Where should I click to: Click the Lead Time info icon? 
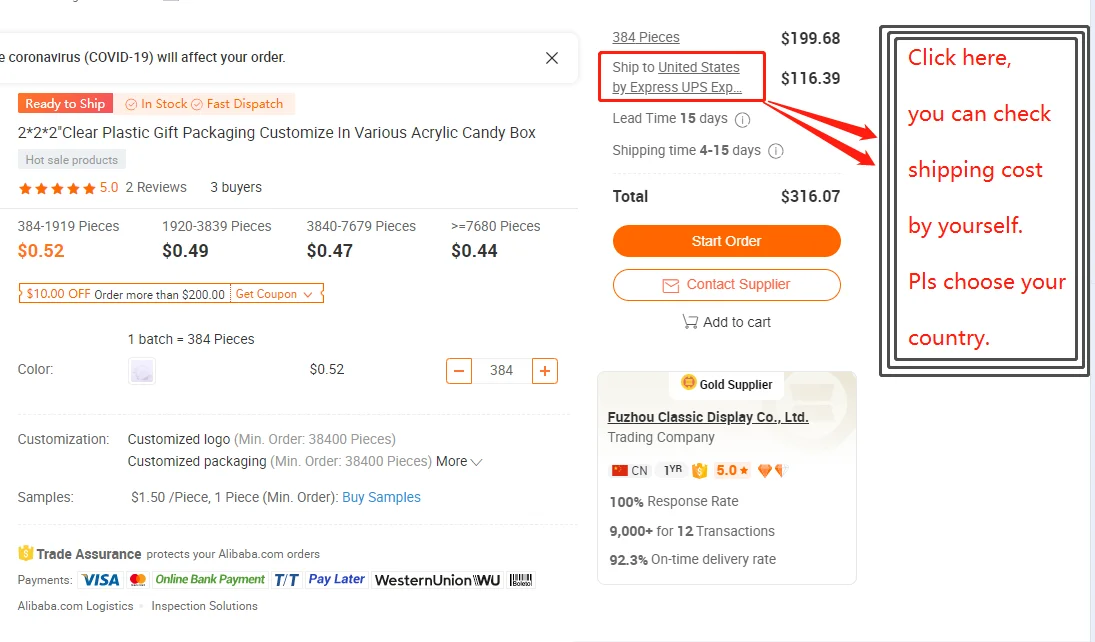[x=742, y=119]
